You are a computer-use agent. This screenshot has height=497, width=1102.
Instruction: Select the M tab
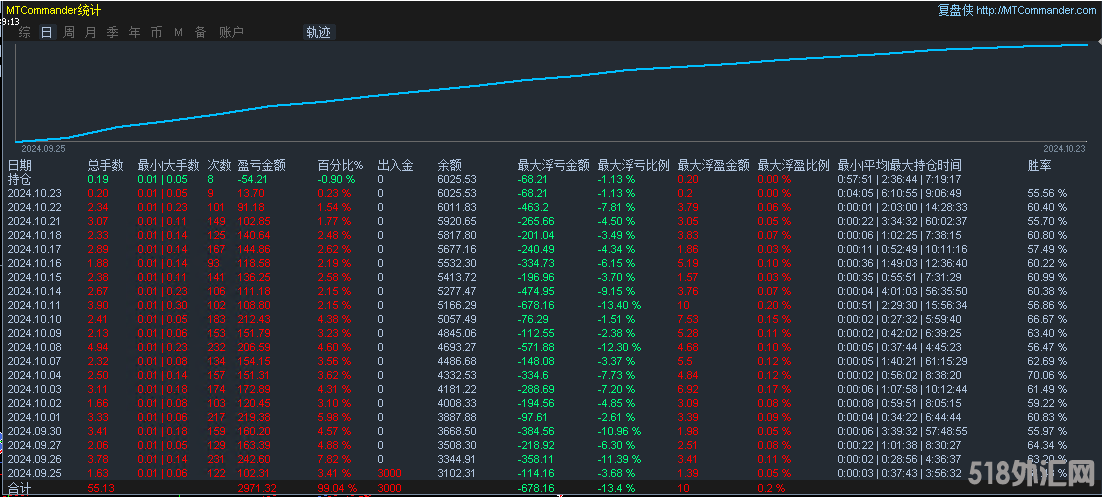click(x=178, y=32)
